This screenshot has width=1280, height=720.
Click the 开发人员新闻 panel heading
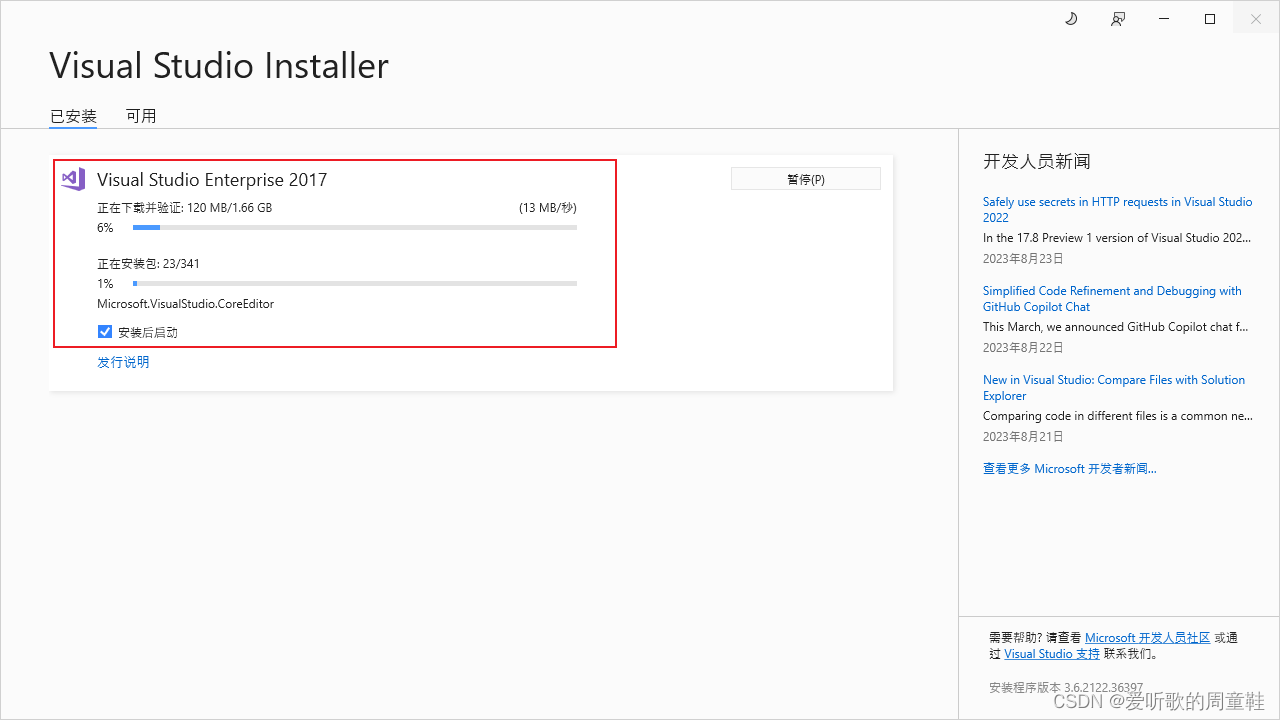pos(1032,161)
